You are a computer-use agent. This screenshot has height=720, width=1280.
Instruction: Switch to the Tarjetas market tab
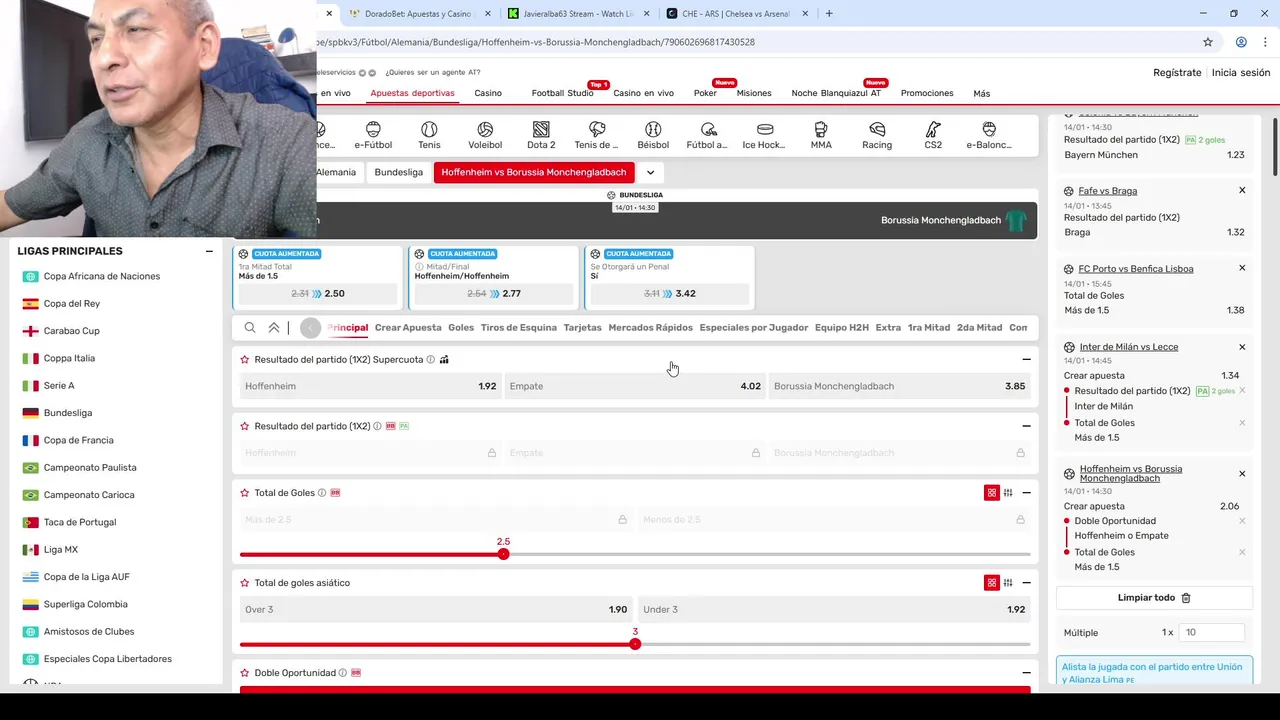coord(583,327)
